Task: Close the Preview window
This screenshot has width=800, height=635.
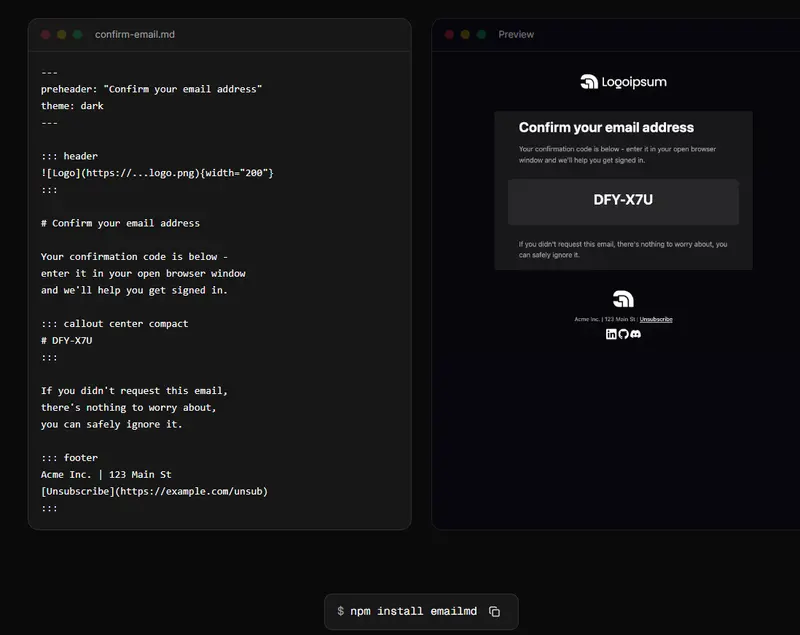Action: tap(449, 35)
